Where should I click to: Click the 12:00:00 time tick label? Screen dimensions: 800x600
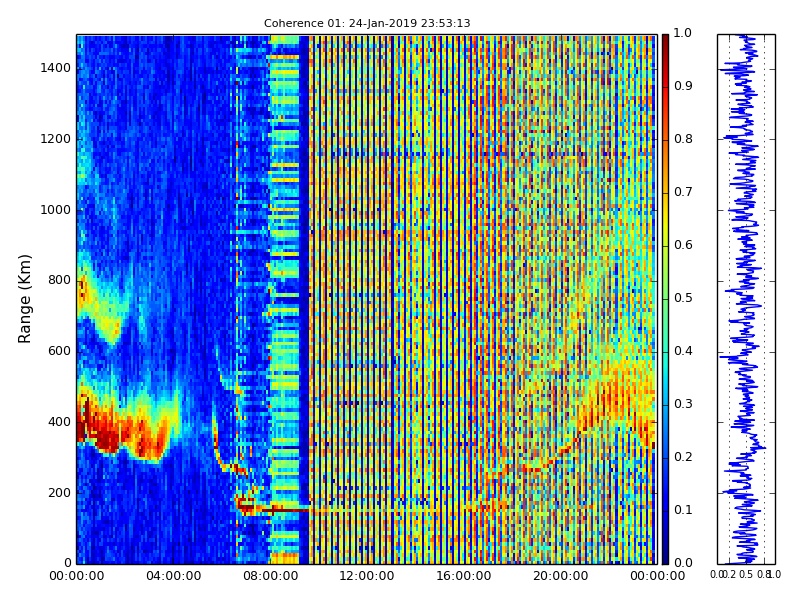coord(367,576)
